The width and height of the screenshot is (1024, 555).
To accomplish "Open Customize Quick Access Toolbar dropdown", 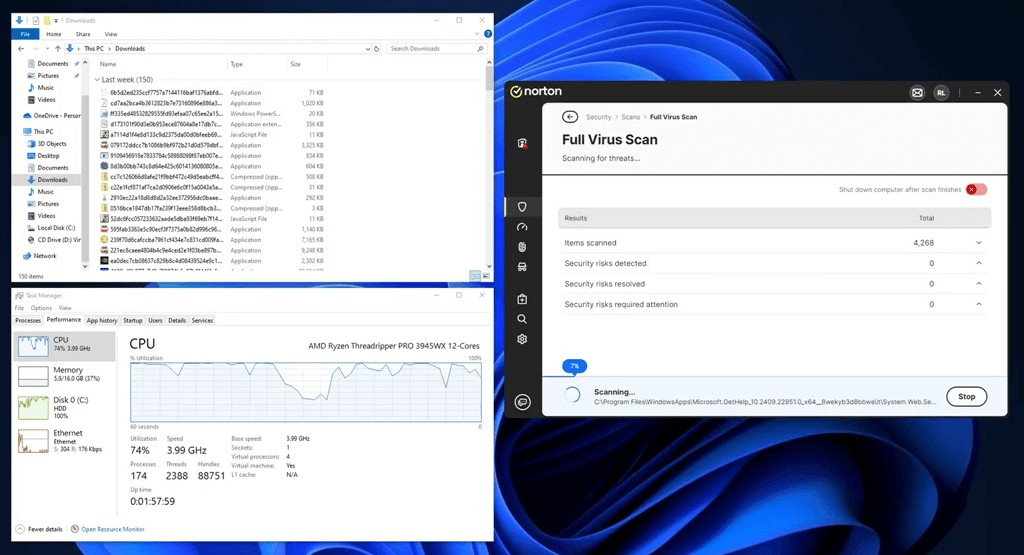I will click(x=56, y=21).
